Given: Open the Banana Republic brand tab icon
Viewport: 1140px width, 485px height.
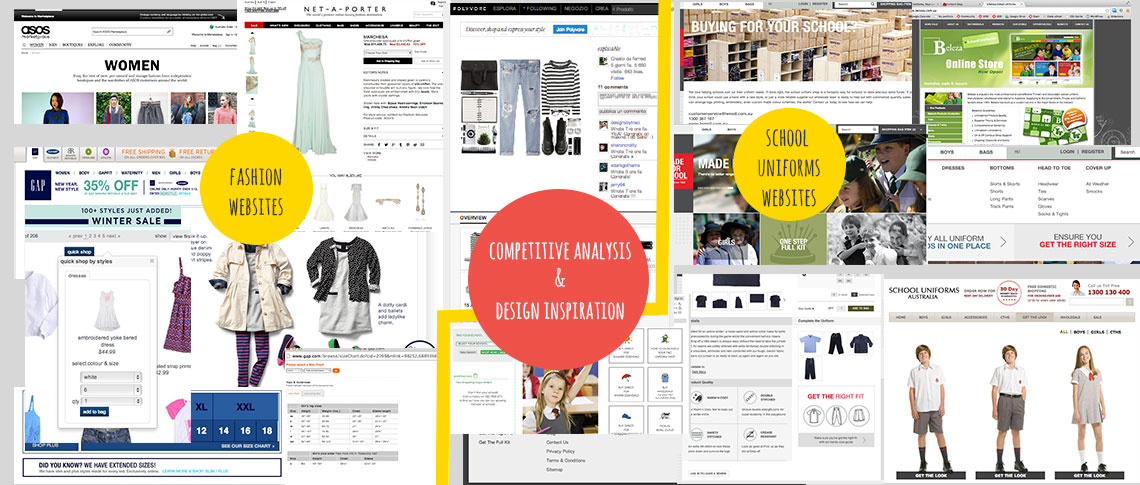Looking at the screenshot, I should [x=71, y=154].
